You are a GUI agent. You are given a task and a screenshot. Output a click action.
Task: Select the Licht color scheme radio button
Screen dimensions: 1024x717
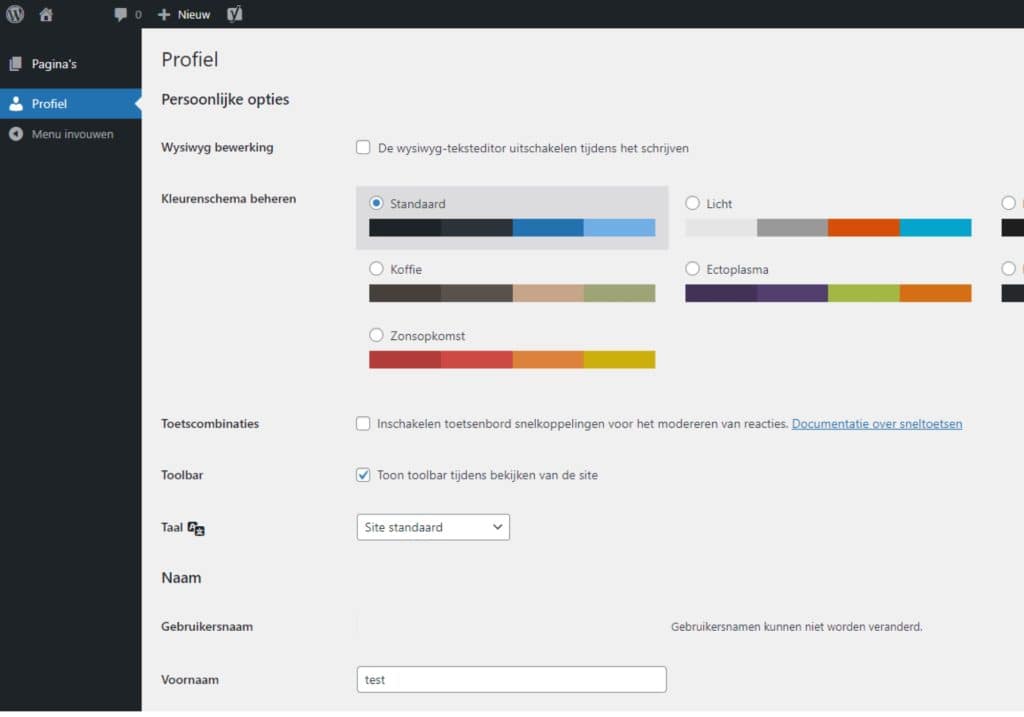click(692, 202)
